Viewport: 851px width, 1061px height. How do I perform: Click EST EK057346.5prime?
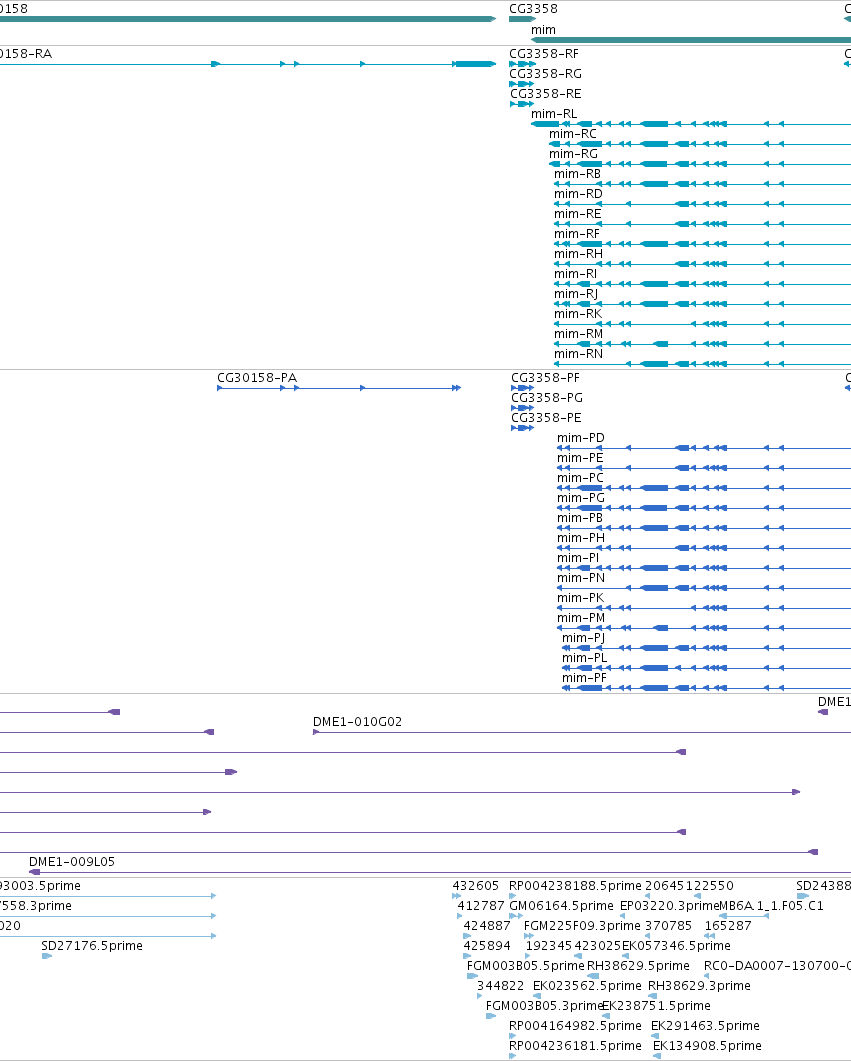(676, 946)
